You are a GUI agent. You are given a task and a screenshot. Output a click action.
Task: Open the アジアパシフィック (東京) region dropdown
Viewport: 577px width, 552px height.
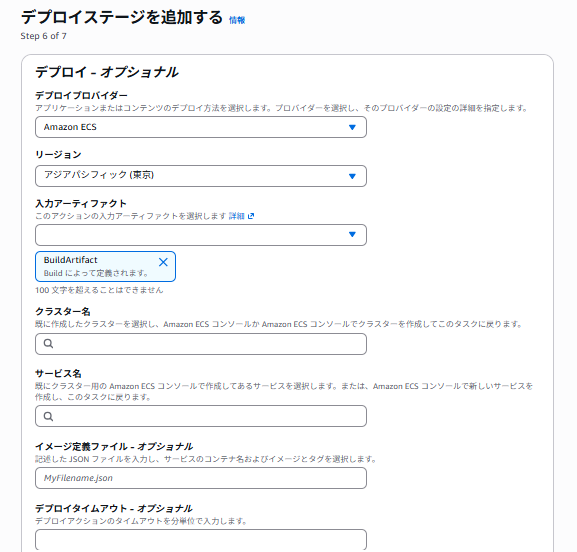201,176
